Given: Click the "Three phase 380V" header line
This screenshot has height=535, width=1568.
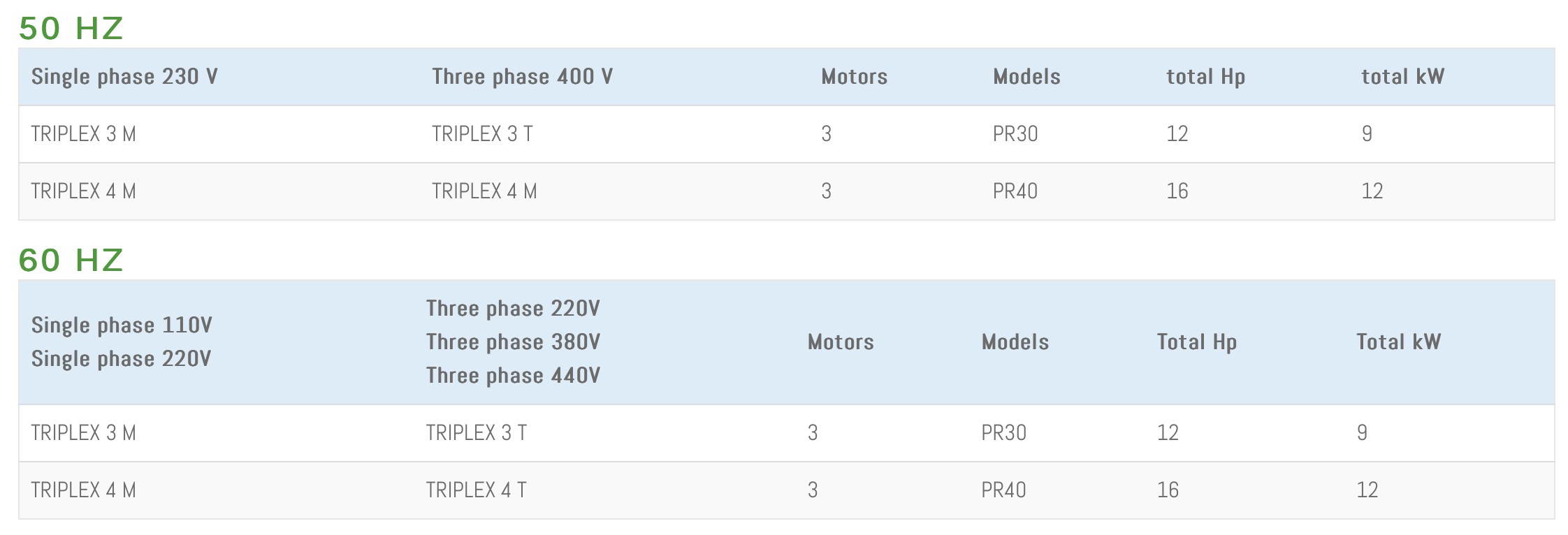Looking at the screenshot, I should [513, 342].
